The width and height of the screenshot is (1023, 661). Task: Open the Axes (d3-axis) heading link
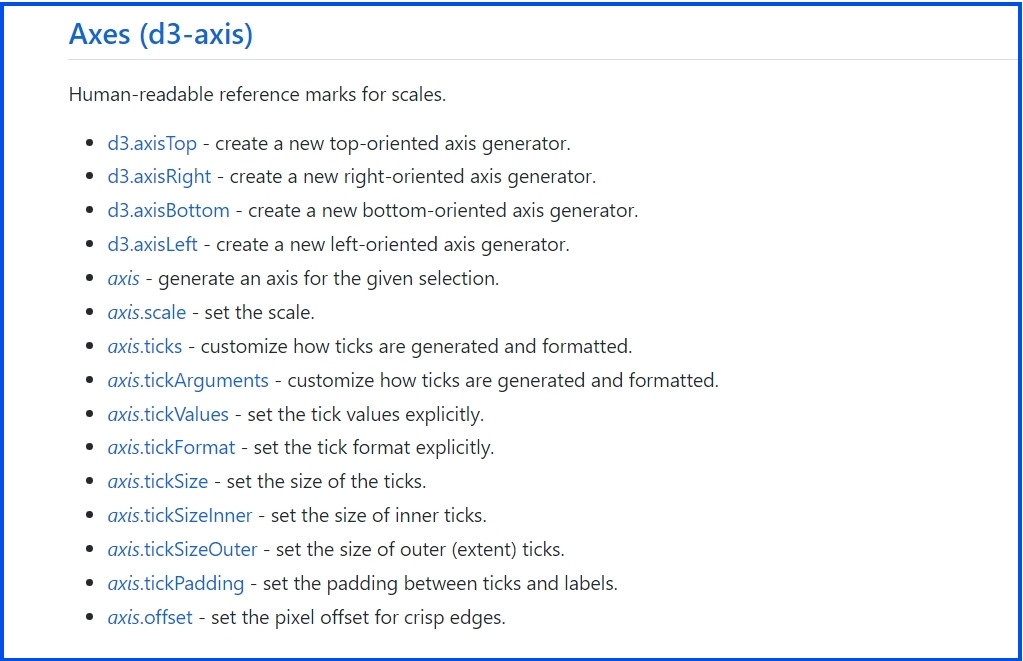click(x=160, y=34)
